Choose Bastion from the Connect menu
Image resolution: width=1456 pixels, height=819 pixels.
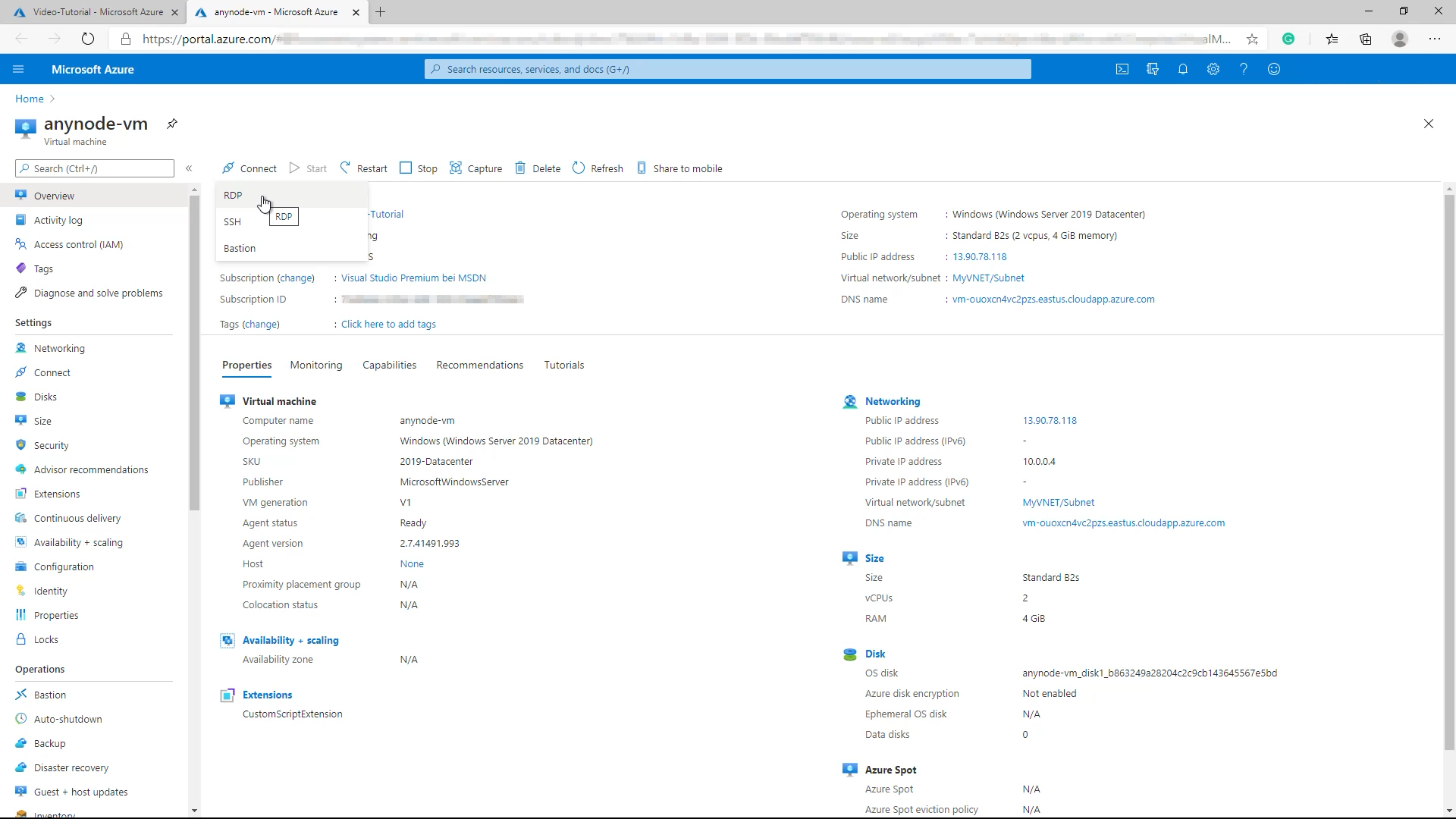tap(292, 248)
